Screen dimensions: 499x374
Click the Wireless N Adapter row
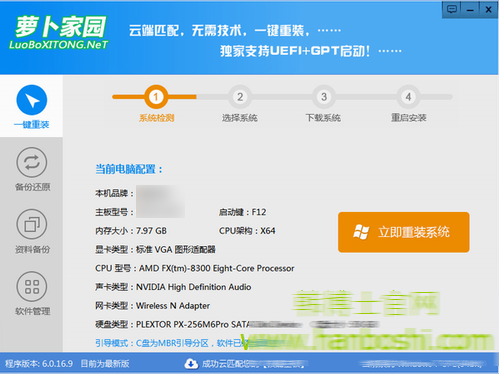pyautogui.click(x=152, y=306)
